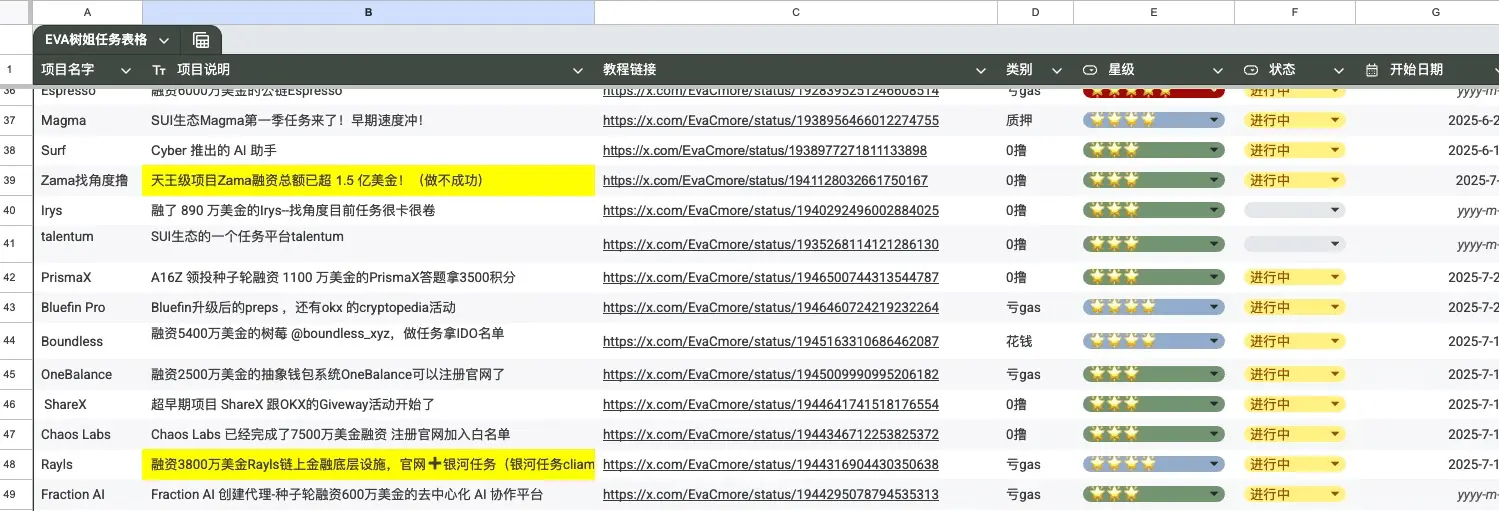
Task: Select the 亏gas cell in Bluefin Pro row
Action: click(1036, 307)
